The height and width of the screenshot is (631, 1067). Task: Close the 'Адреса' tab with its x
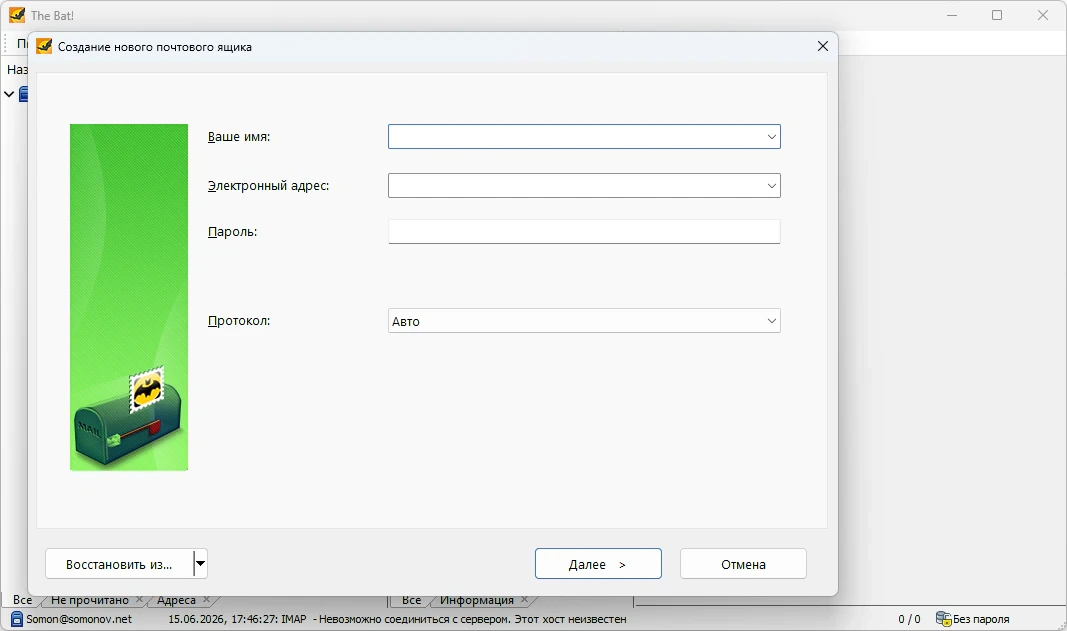(x=206, y=600)
